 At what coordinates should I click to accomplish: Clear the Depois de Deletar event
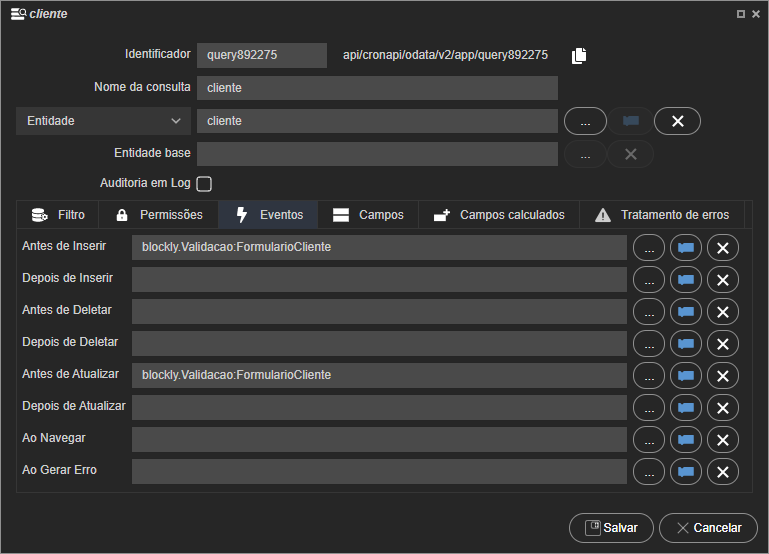[x=723, y=344]
